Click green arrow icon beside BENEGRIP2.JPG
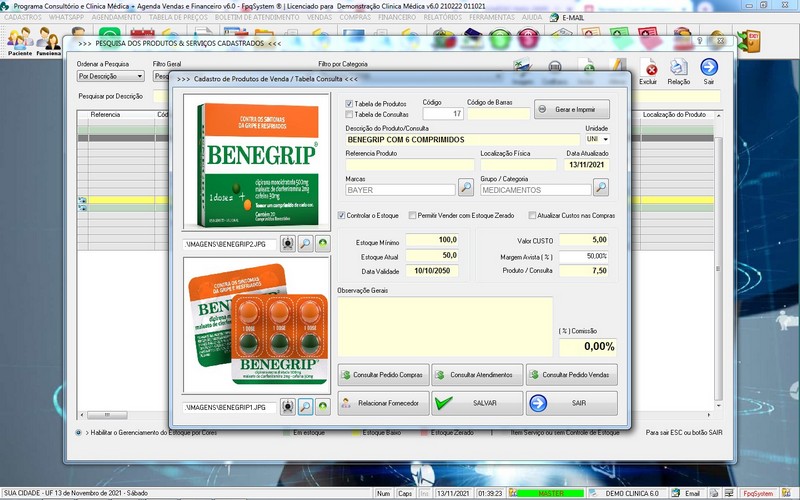Image resolution: width=800 pixels, height=500 pixels. 322,243
